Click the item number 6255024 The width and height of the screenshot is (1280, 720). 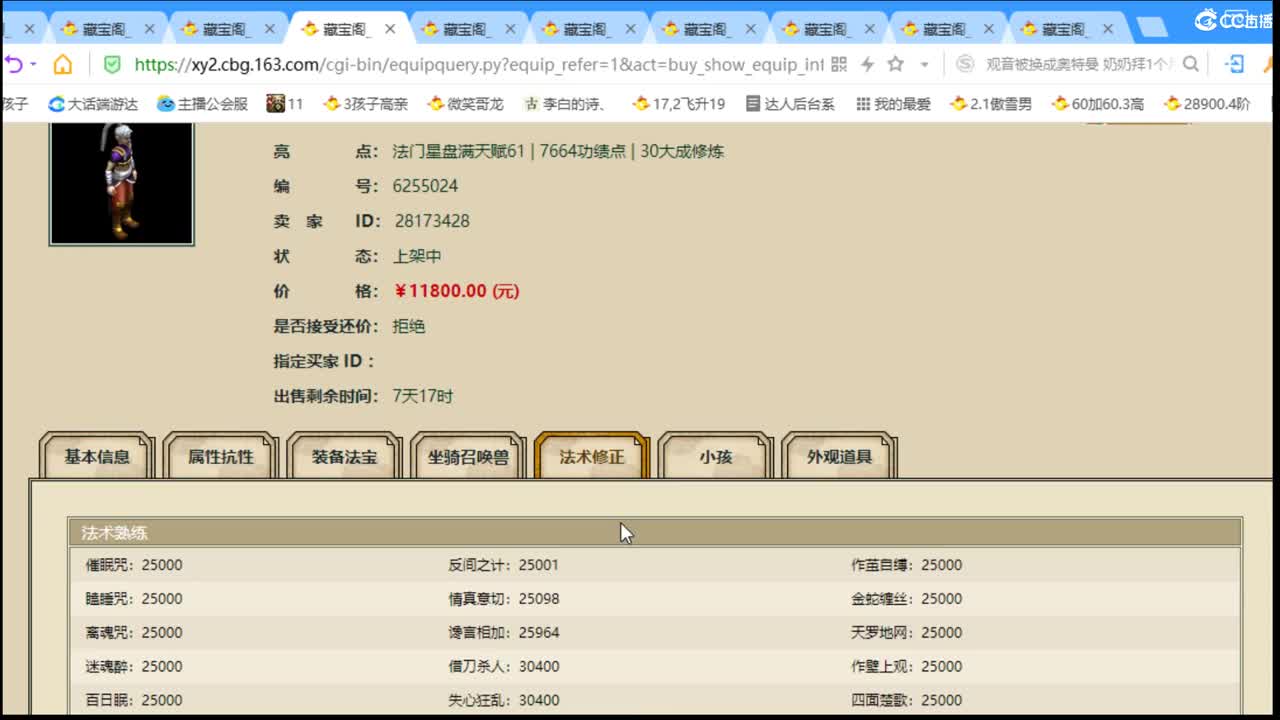tap(425, 186)
